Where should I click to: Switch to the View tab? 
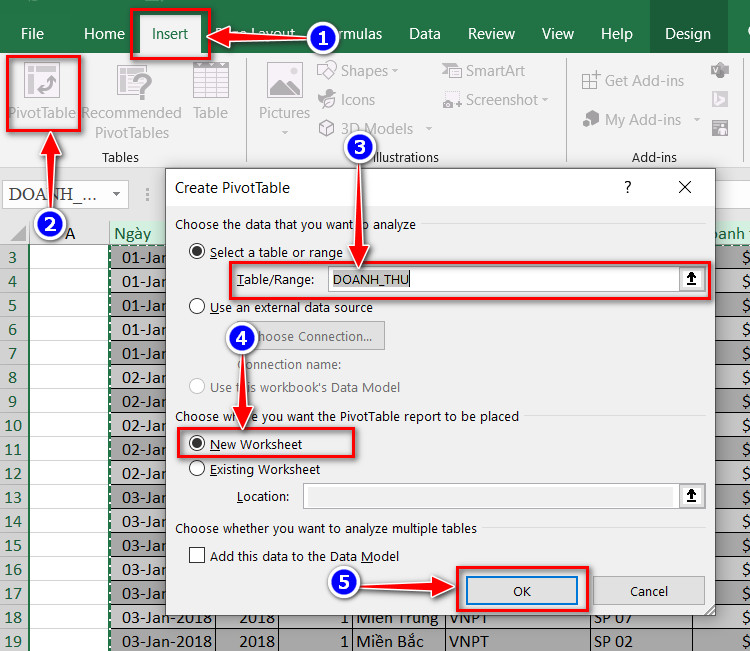pos(558,33)
